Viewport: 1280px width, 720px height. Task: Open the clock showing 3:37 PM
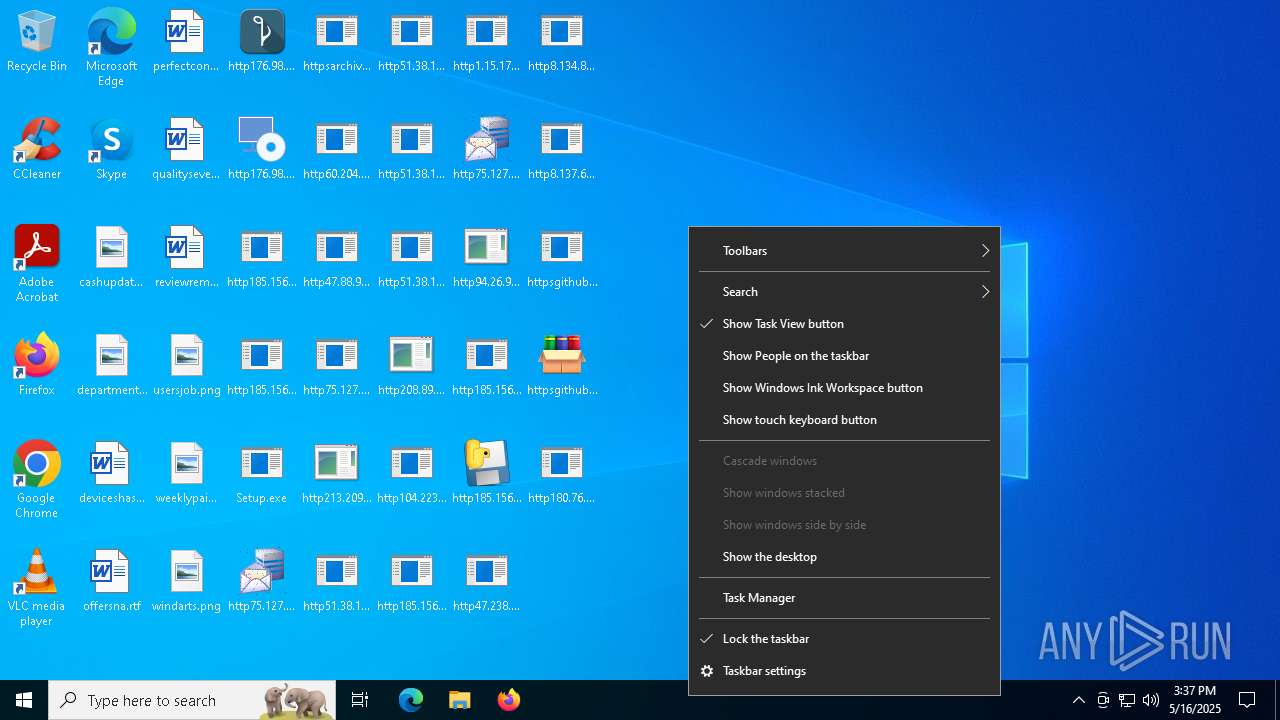click(x=1195, y=700)
